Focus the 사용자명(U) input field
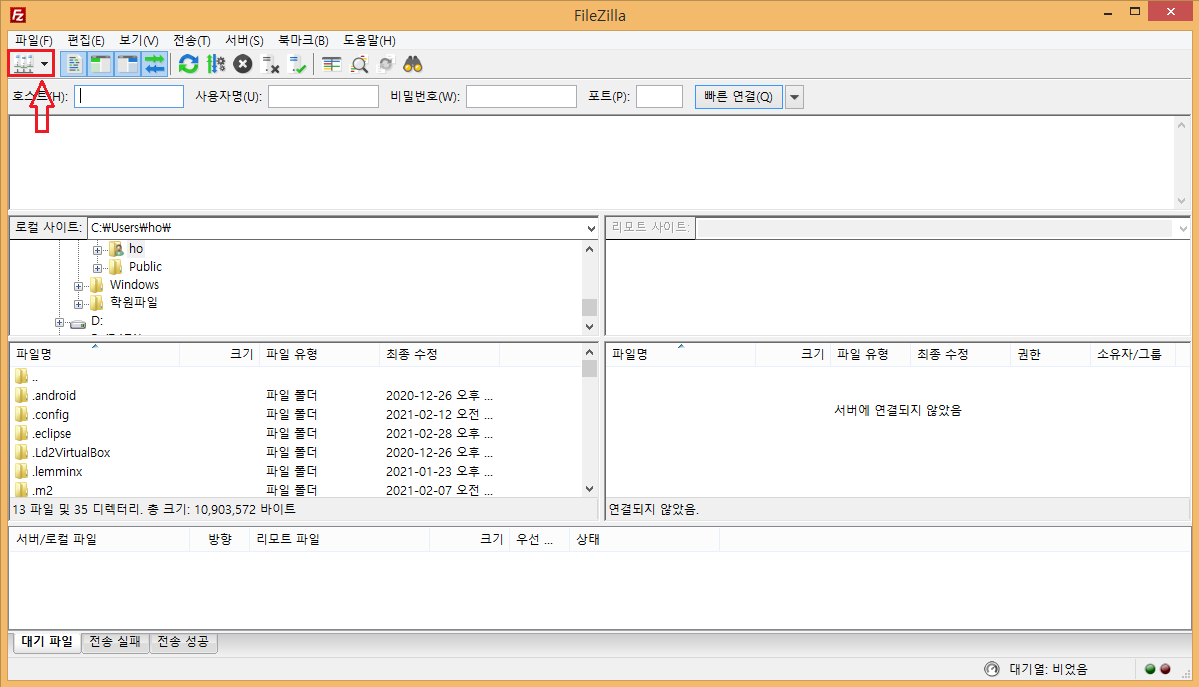This screenshot has height=687, width=1199. 323,96
